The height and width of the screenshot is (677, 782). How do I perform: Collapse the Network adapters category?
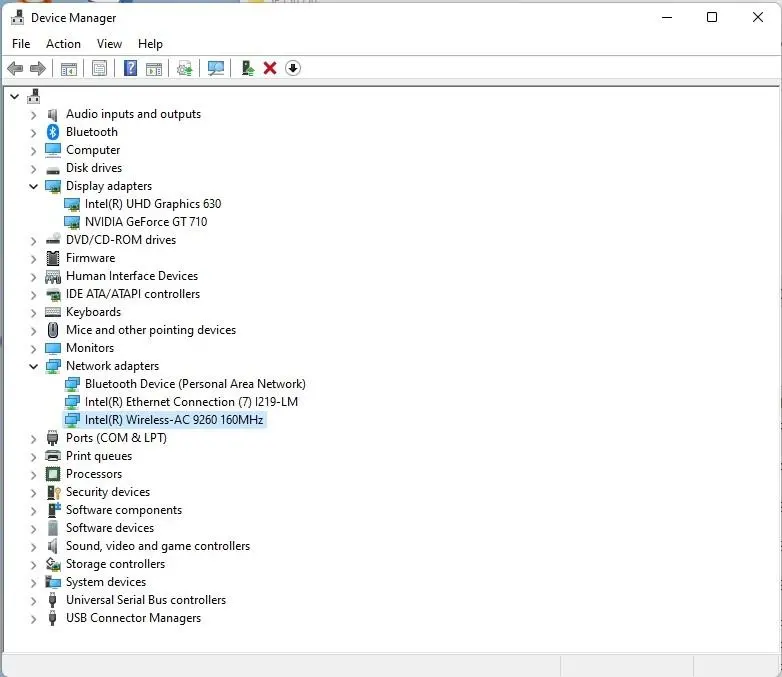(33, 366)
